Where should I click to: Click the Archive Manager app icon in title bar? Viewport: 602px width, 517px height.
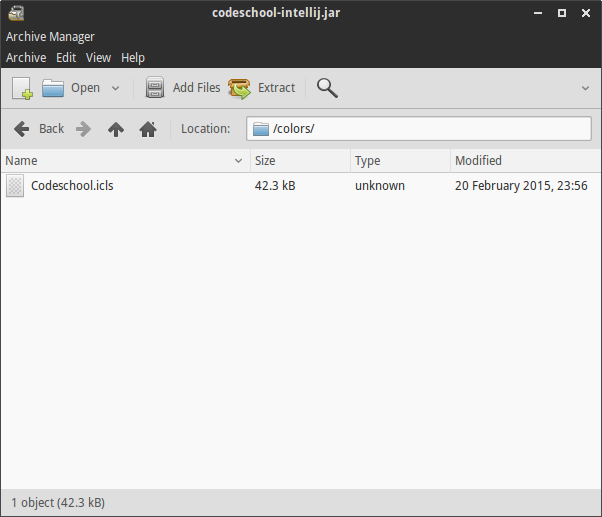(16, 13)
